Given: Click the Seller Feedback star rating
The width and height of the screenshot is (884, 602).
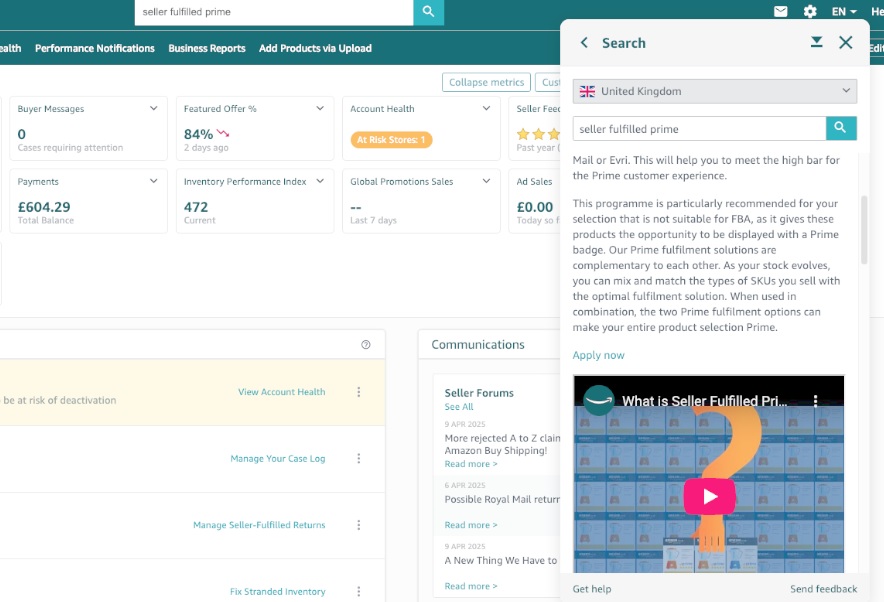Looking at the screenshot, I should coord(538,134).
